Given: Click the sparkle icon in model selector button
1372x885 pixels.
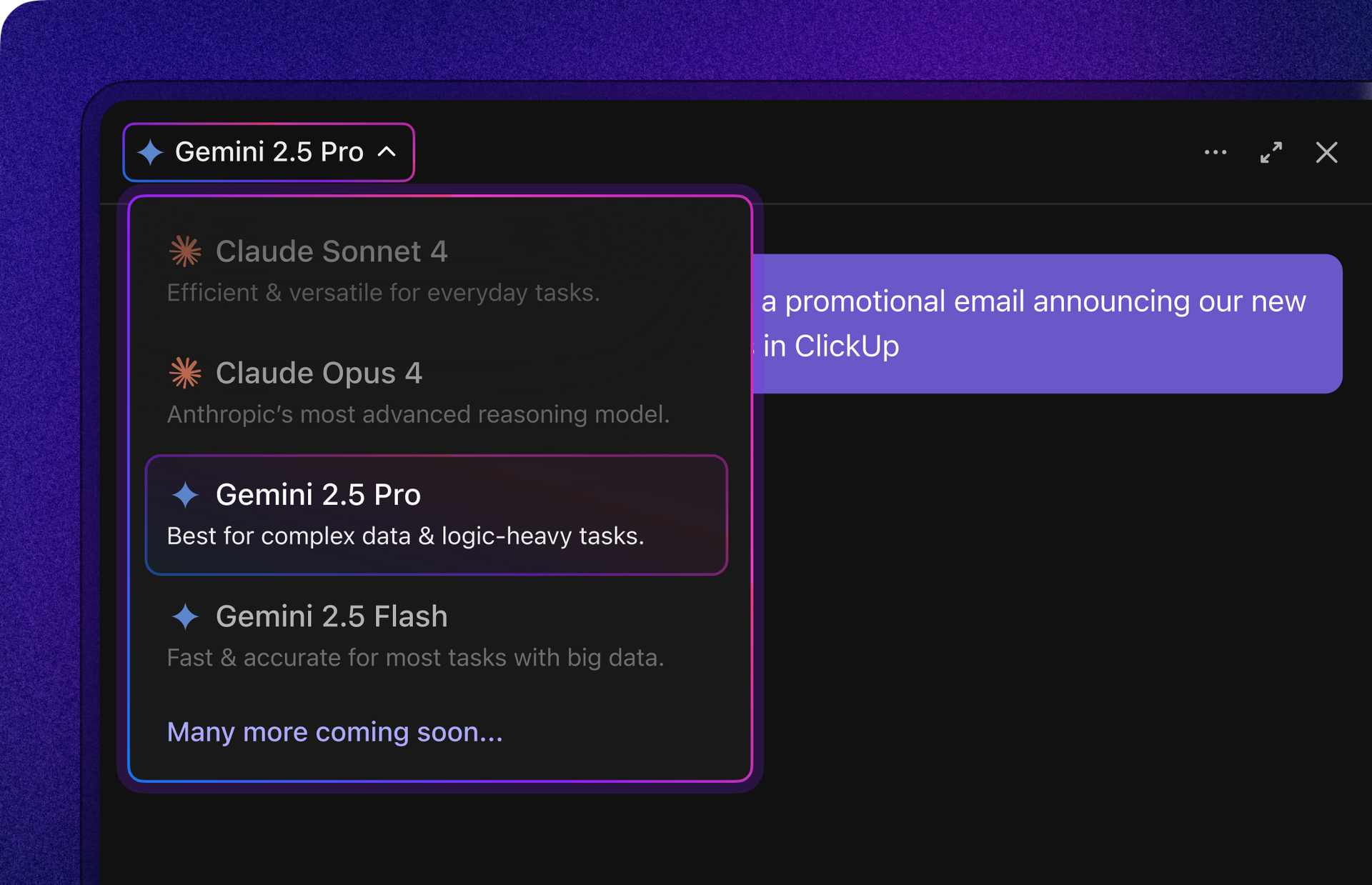Looking at the screenshot, I should (150, 152).
